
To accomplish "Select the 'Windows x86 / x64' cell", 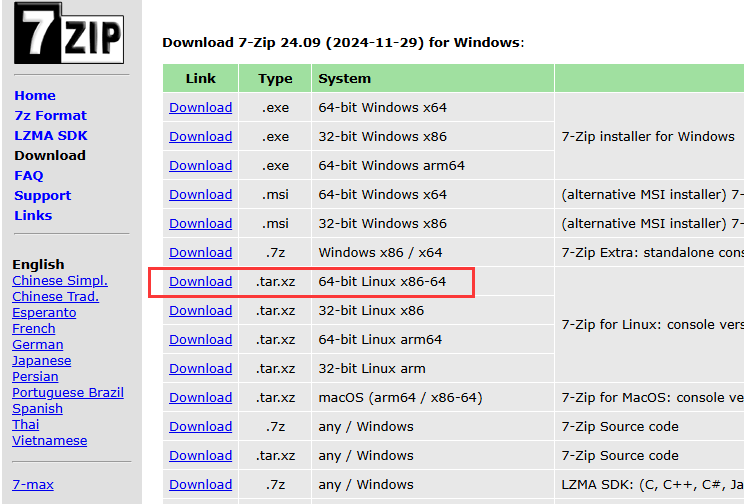I will [433, 252].
